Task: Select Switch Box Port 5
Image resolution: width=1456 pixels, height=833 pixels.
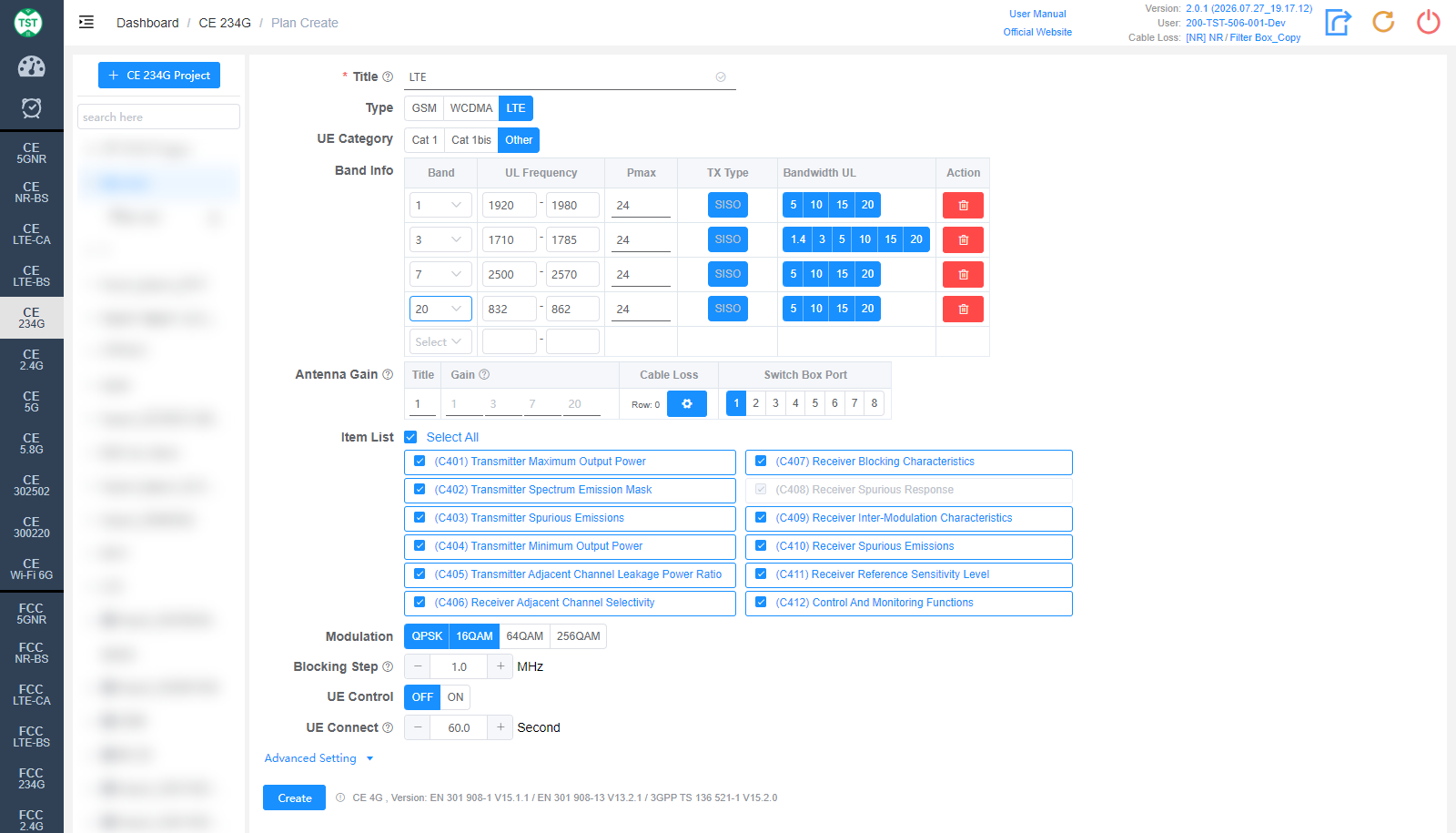Action: click(x=815, y=403)
